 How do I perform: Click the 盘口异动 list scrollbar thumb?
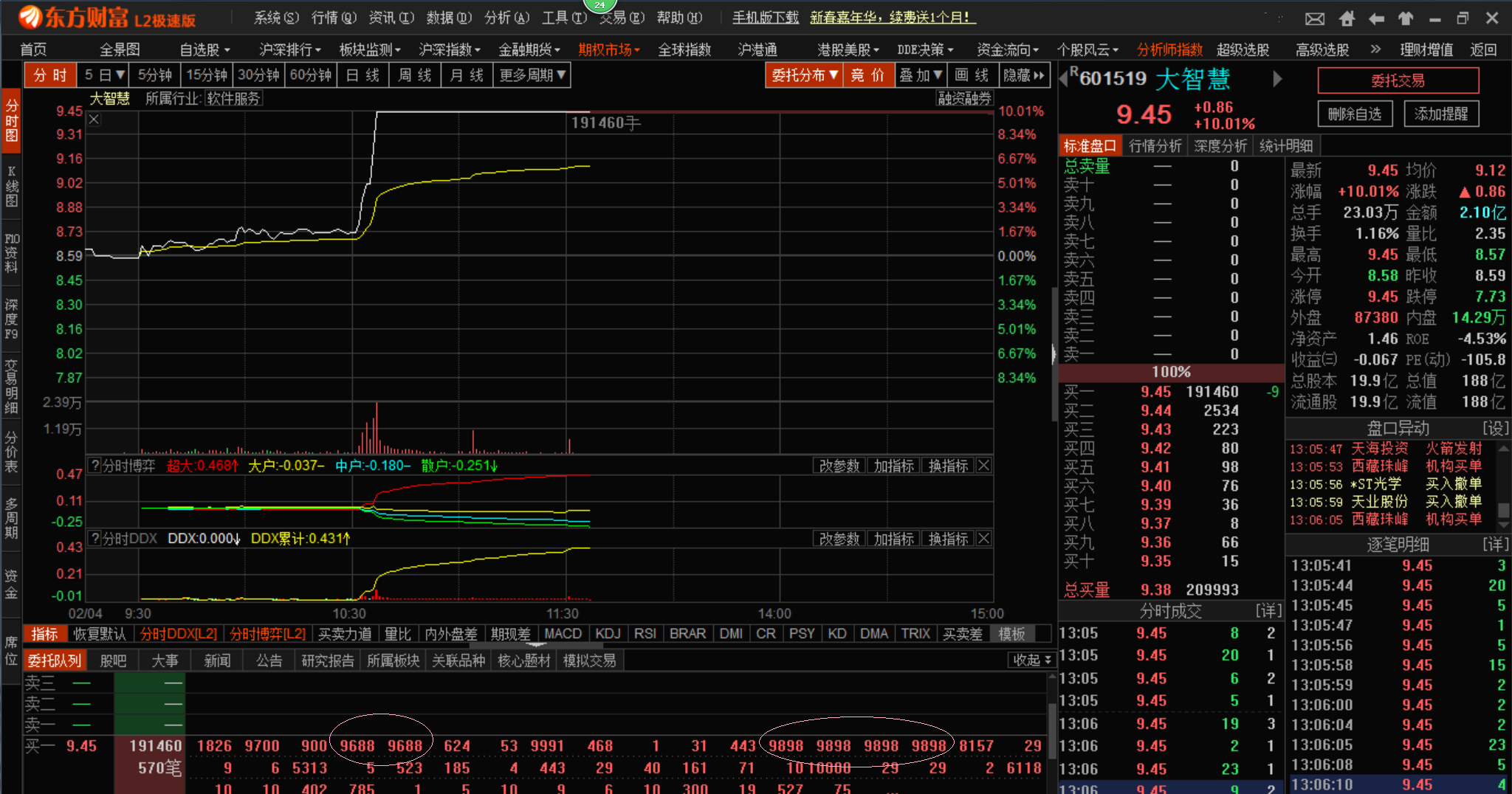click(1503, 510)
